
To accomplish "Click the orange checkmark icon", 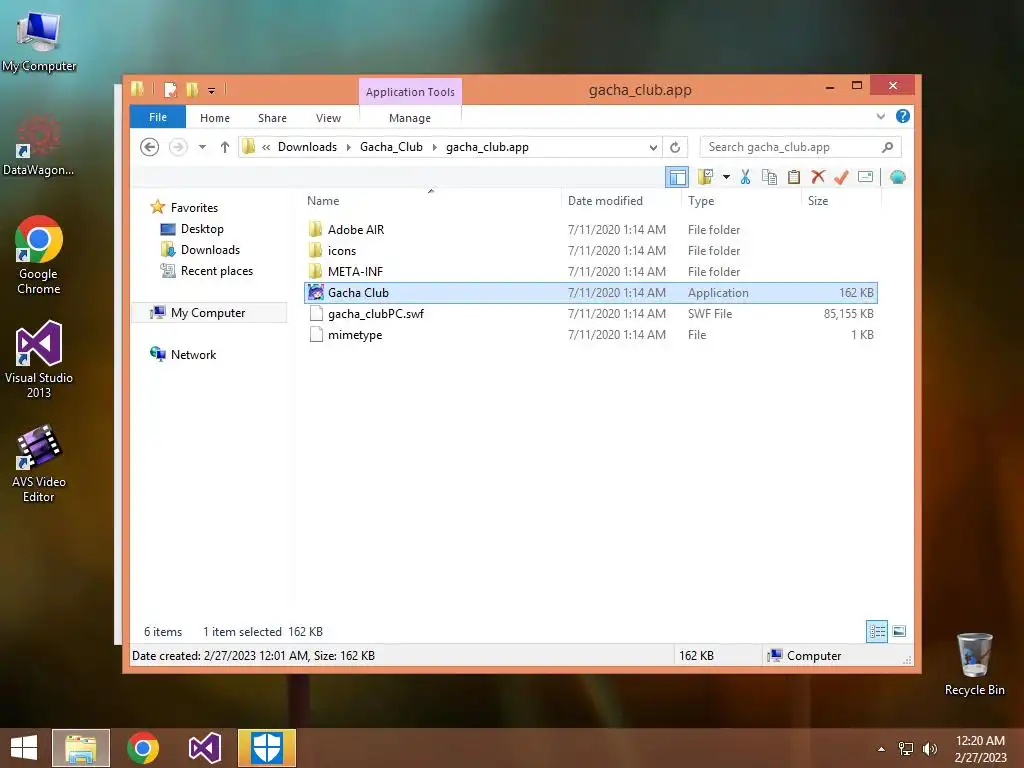I will coord(841,177).
